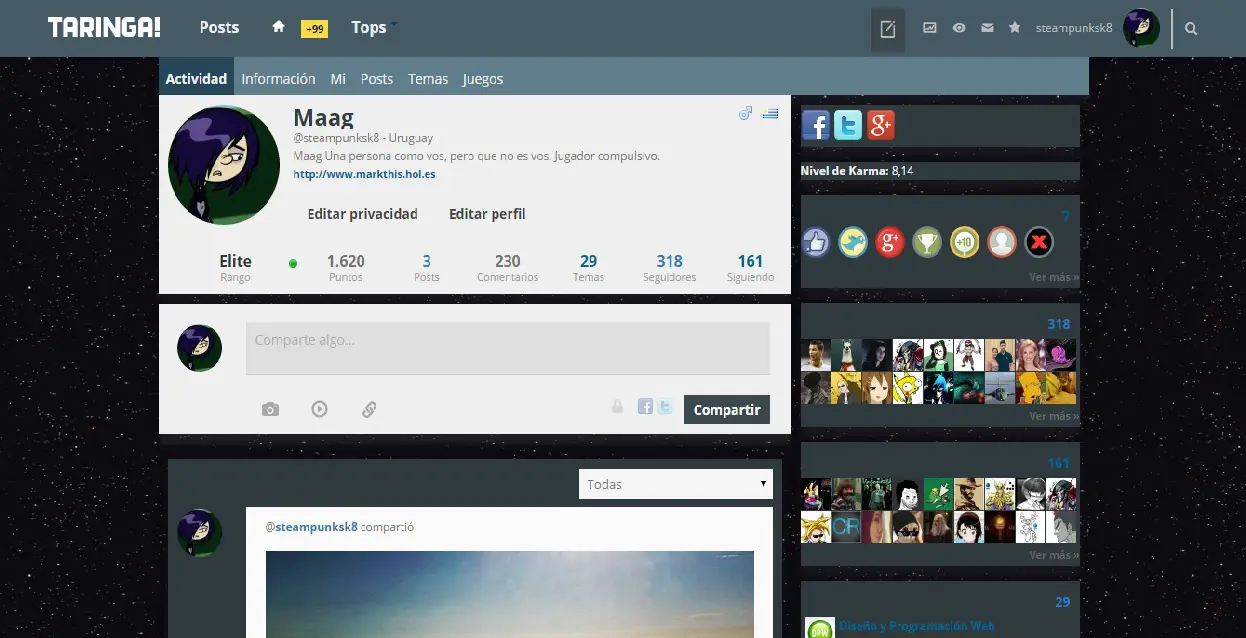The image size is (1246, 638).
Task: Attach a photo with camera icon
Action: click(x=270, y=409)
